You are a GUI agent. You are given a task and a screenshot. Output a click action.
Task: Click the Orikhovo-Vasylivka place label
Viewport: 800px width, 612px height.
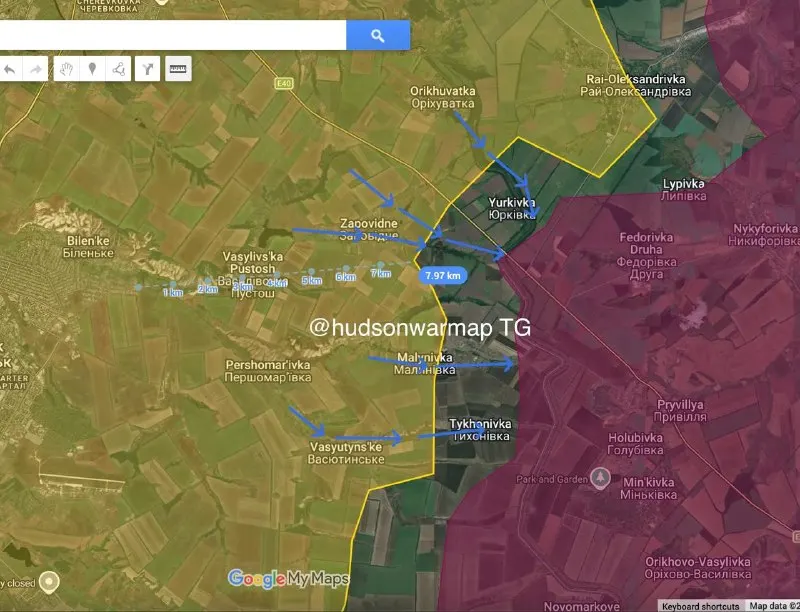coord(697,568)
